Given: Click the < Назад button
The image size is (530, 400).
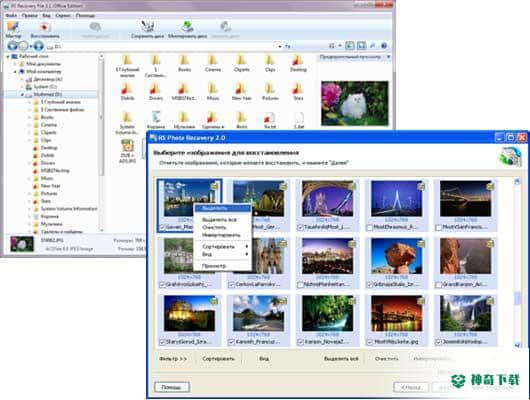Looking at the screenshot, I should click(411, 387).
